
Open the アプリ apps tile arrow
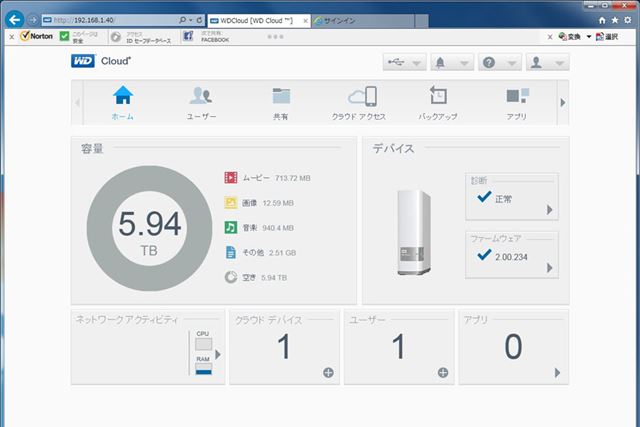coord(557,373)
